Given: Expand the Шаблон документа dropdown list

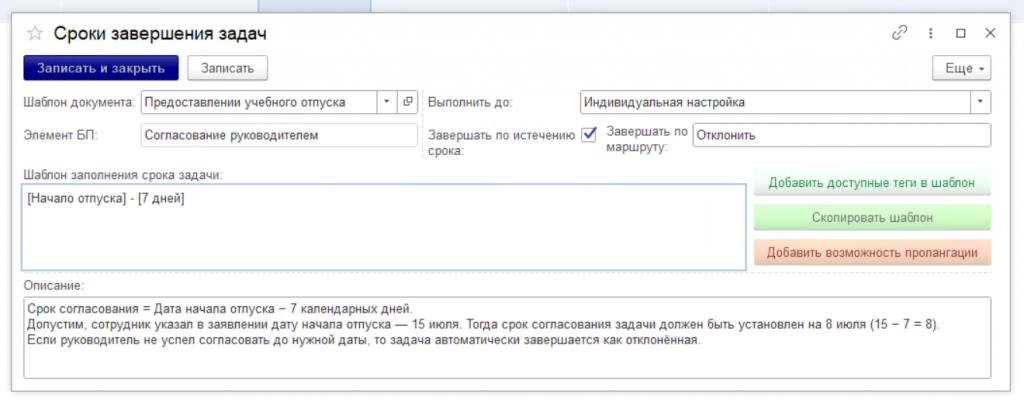Looking at the screenshot, I should click(386, 102).
